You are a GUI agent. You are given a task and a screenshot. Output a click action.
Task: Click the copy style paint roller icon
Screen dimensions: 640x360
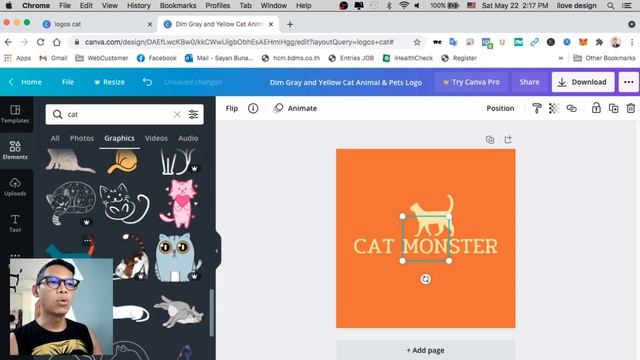(x=537, y=108)
